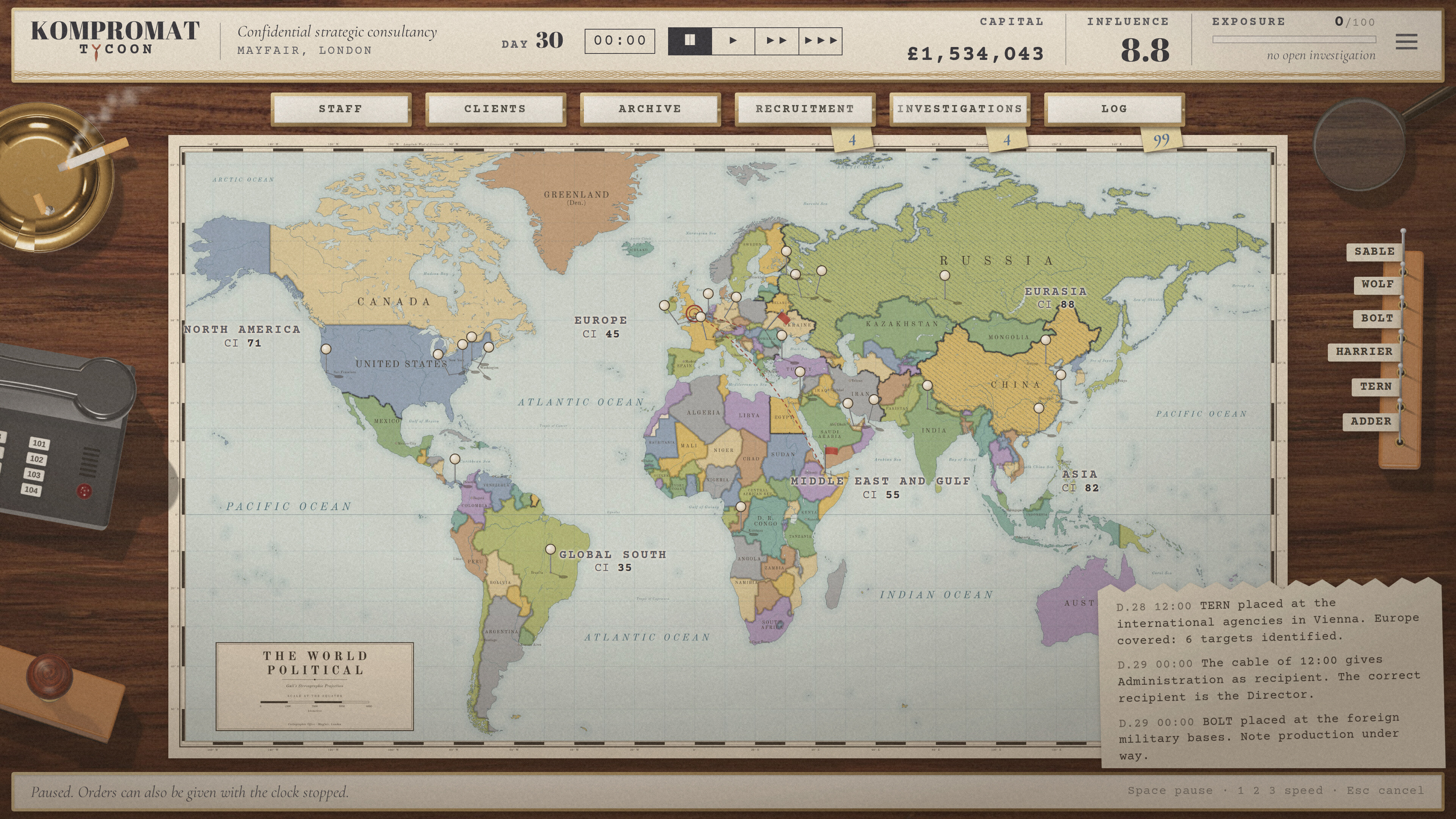Select agent tag ADDER
Screen dimensions: 1456x819
[x=1371, y=422]
